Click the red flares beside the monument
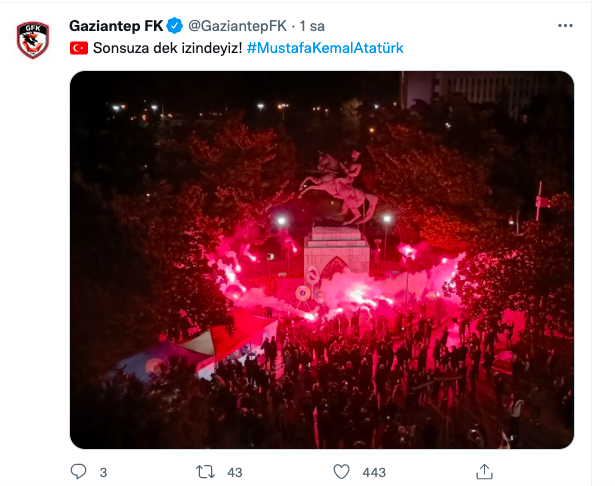Screen dimensions: 615x486 point(235,271)
